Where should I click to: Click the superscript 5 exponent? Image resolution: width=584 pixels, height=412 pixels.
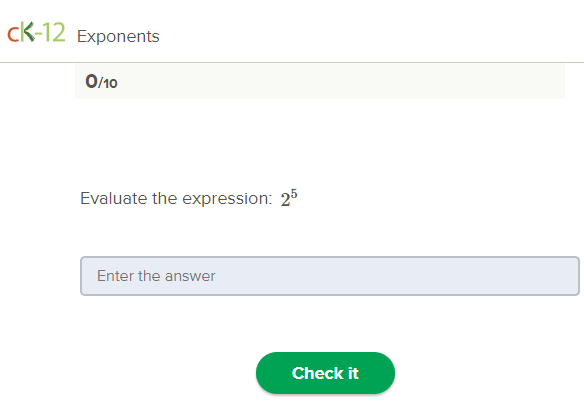point(294,194)
